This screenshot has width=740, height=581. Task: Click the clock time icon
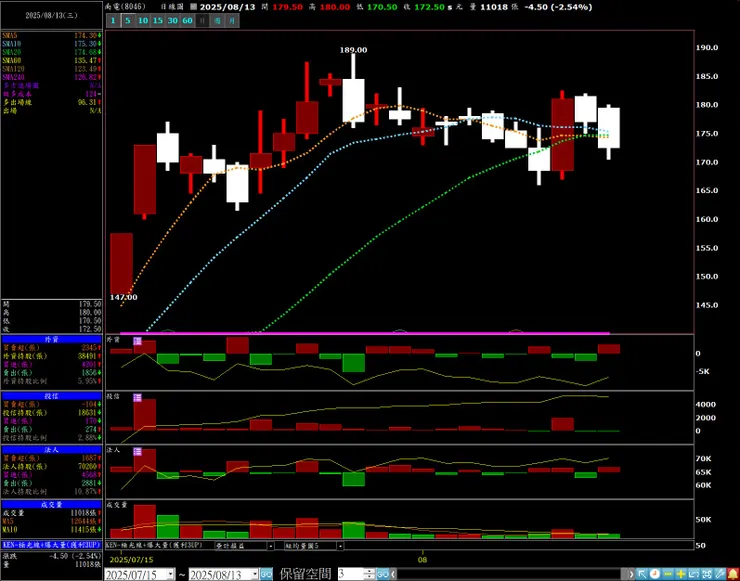[655, 574]
